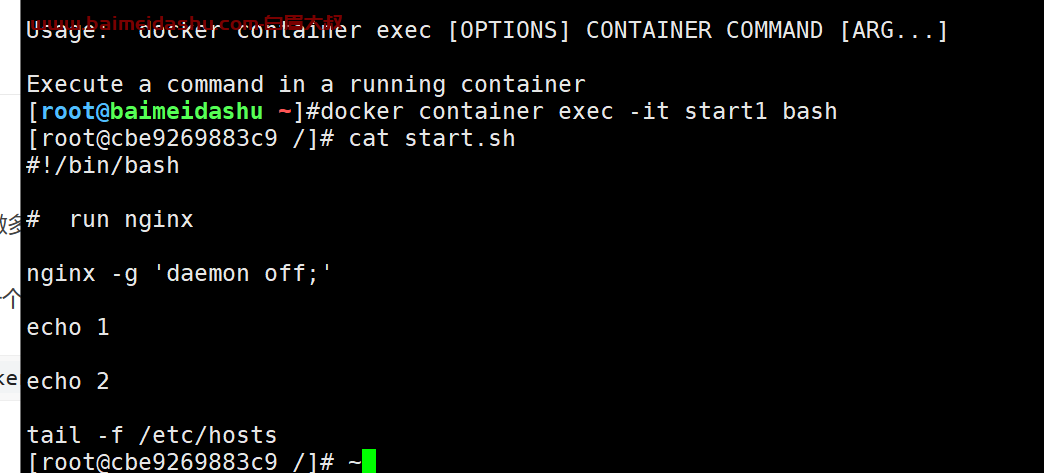
Task: Click the 'echo 1' line
Action: pos(68,327)
